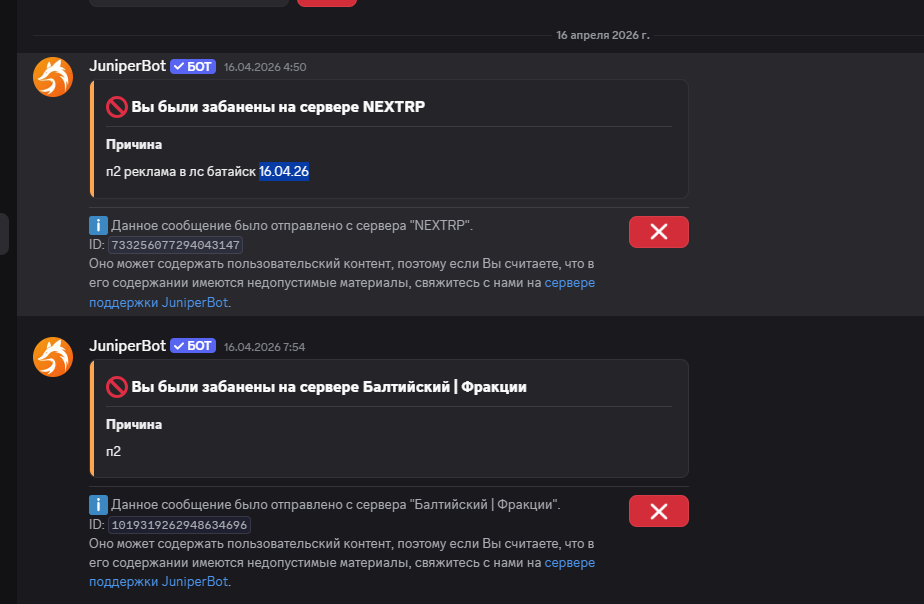The width and height of the screenshot is (924, 604).
Task: Click the ban icon in the NEXTRP embed
Action: [117, 107]
